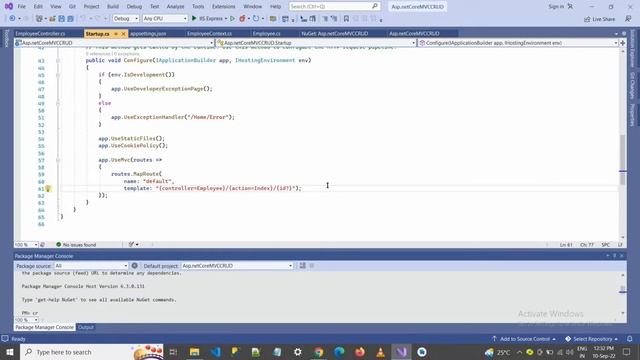The image size is (640, 360).
Task: Click the Type here to search taskbar box
Action: [92, 352]
